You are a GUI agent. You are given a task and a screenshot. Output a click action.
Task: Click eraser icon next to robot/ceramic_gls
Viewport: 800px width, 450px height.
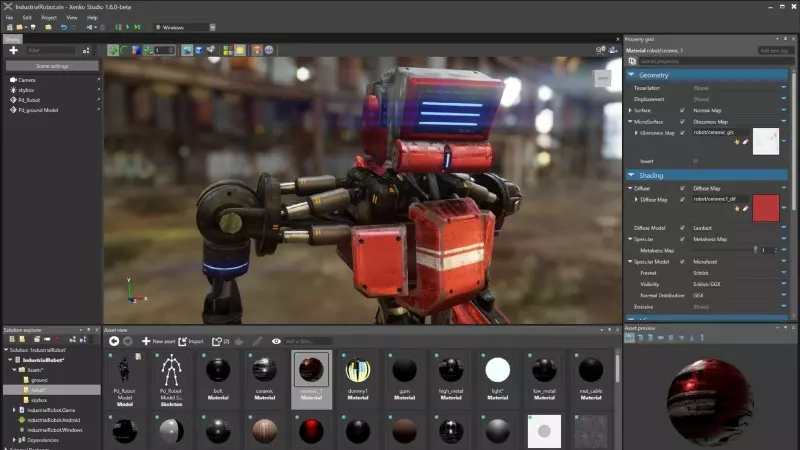(x=745, y=142)
